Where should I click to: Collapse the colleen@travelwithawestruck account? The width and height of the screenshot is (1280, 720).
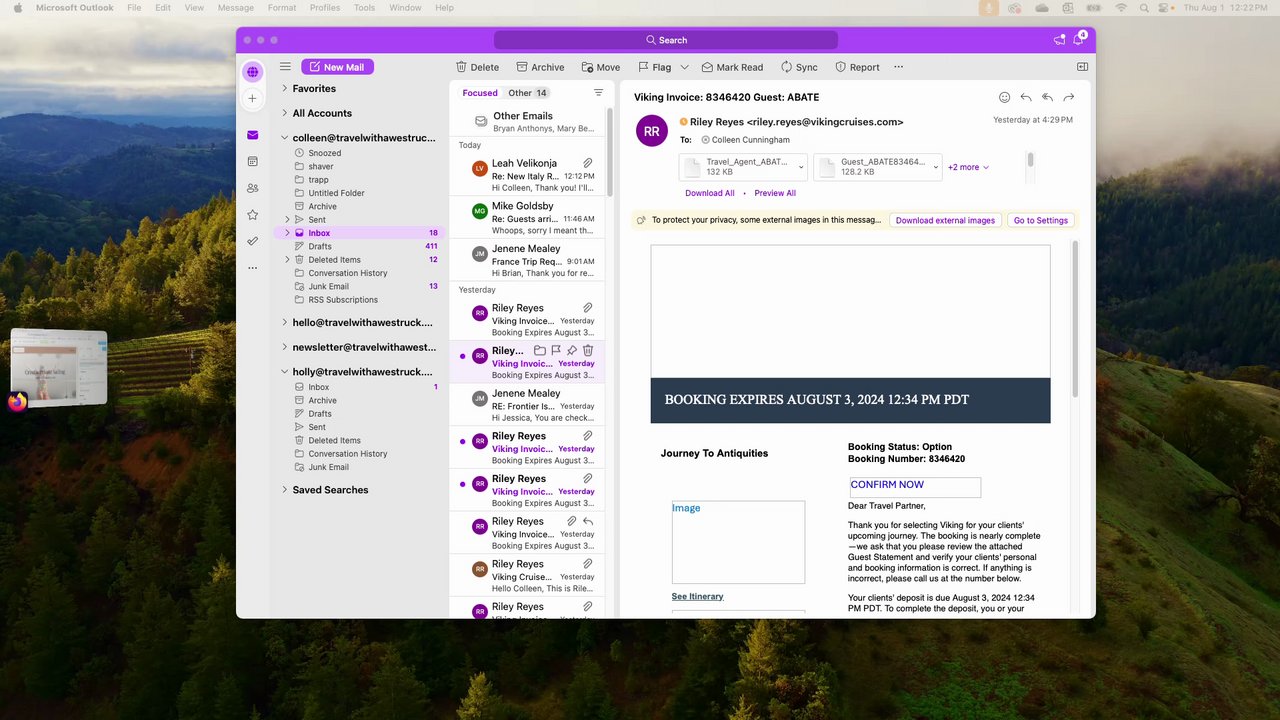click(284, 138)
